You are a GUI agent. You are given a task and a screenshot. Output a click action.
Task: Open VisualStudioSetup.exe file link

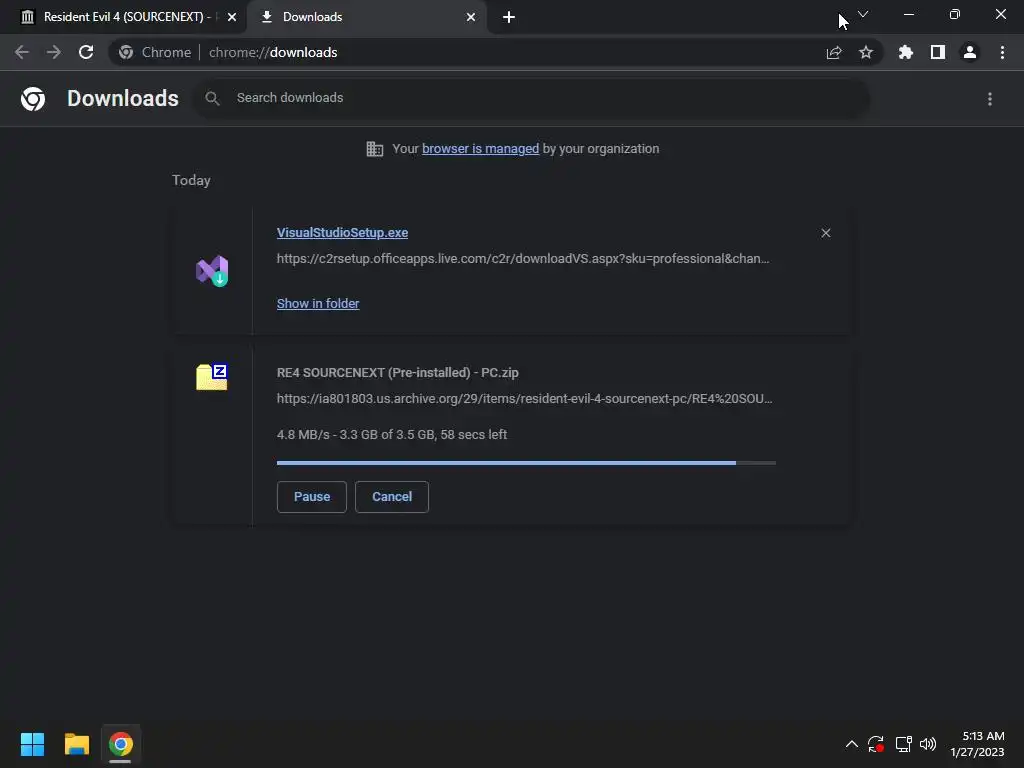[x=342, y=232]
